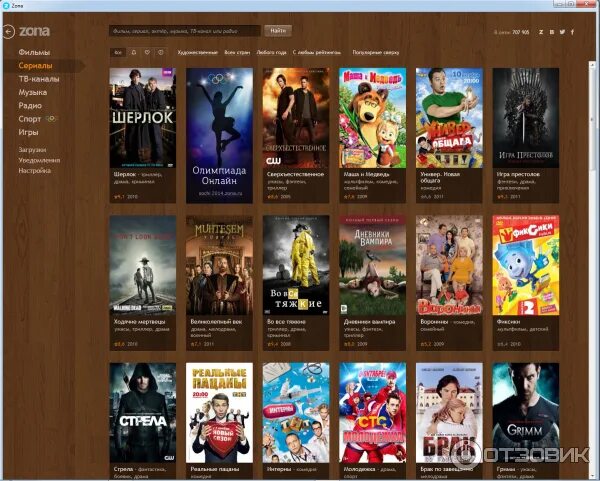600x481 pixels.
Task: Open Спорт section
Action: pyautogui.click(x=29, y=119)
